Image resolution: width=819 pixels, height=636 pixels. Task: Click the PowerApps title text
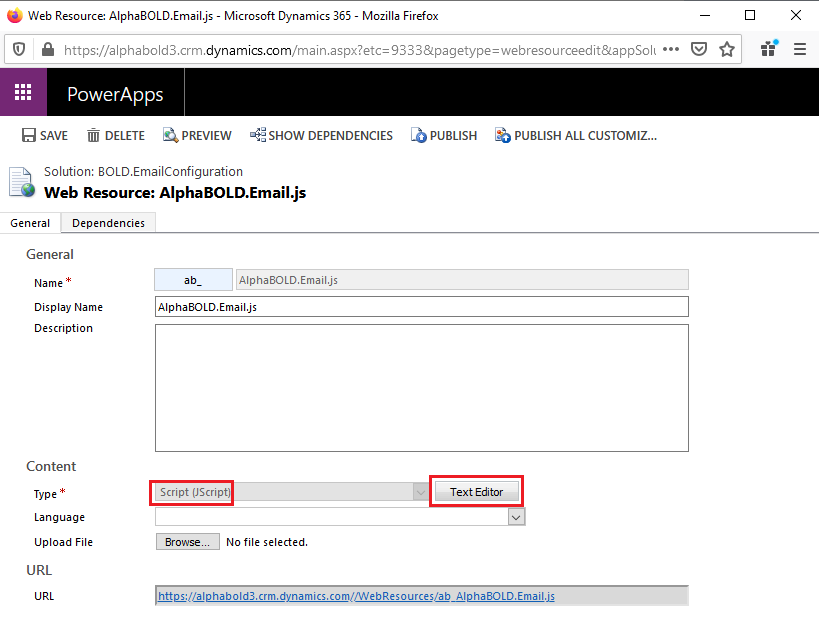pyautogui.click(x=115, y=95)
